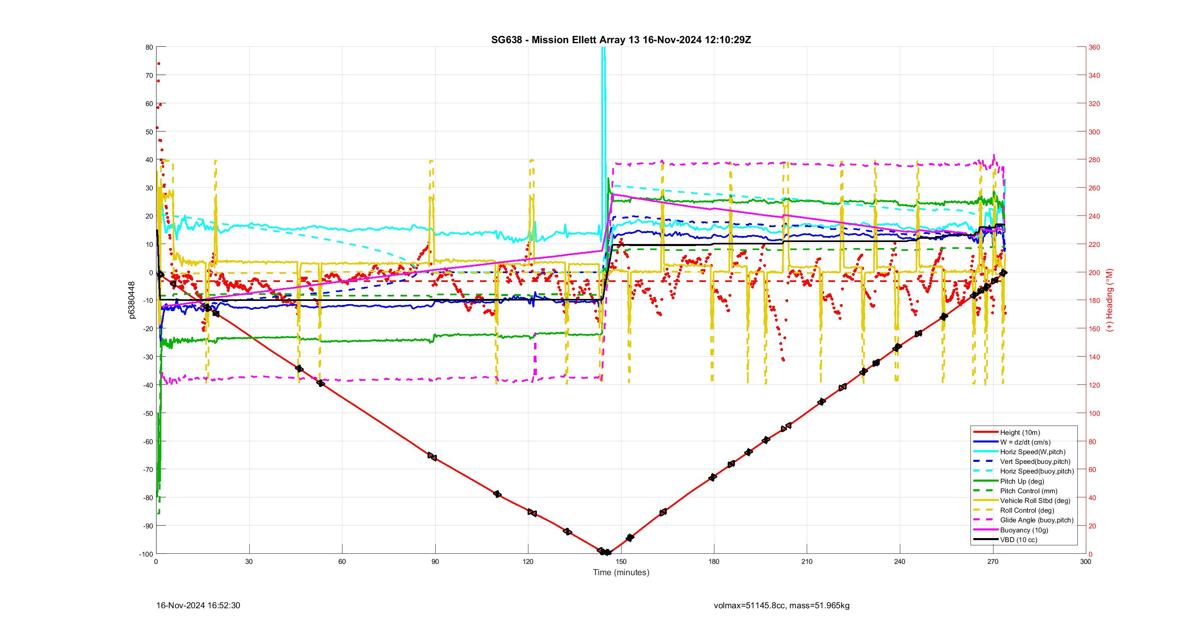Click the x-axis tick label '90'
This screenshot has height=622, width=1200.
click(x=435, y=562)
